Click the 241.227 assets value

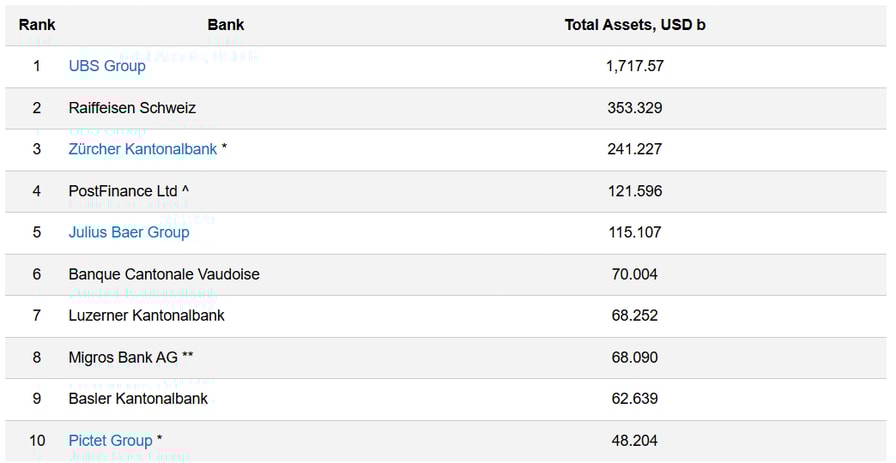point(634,149)
